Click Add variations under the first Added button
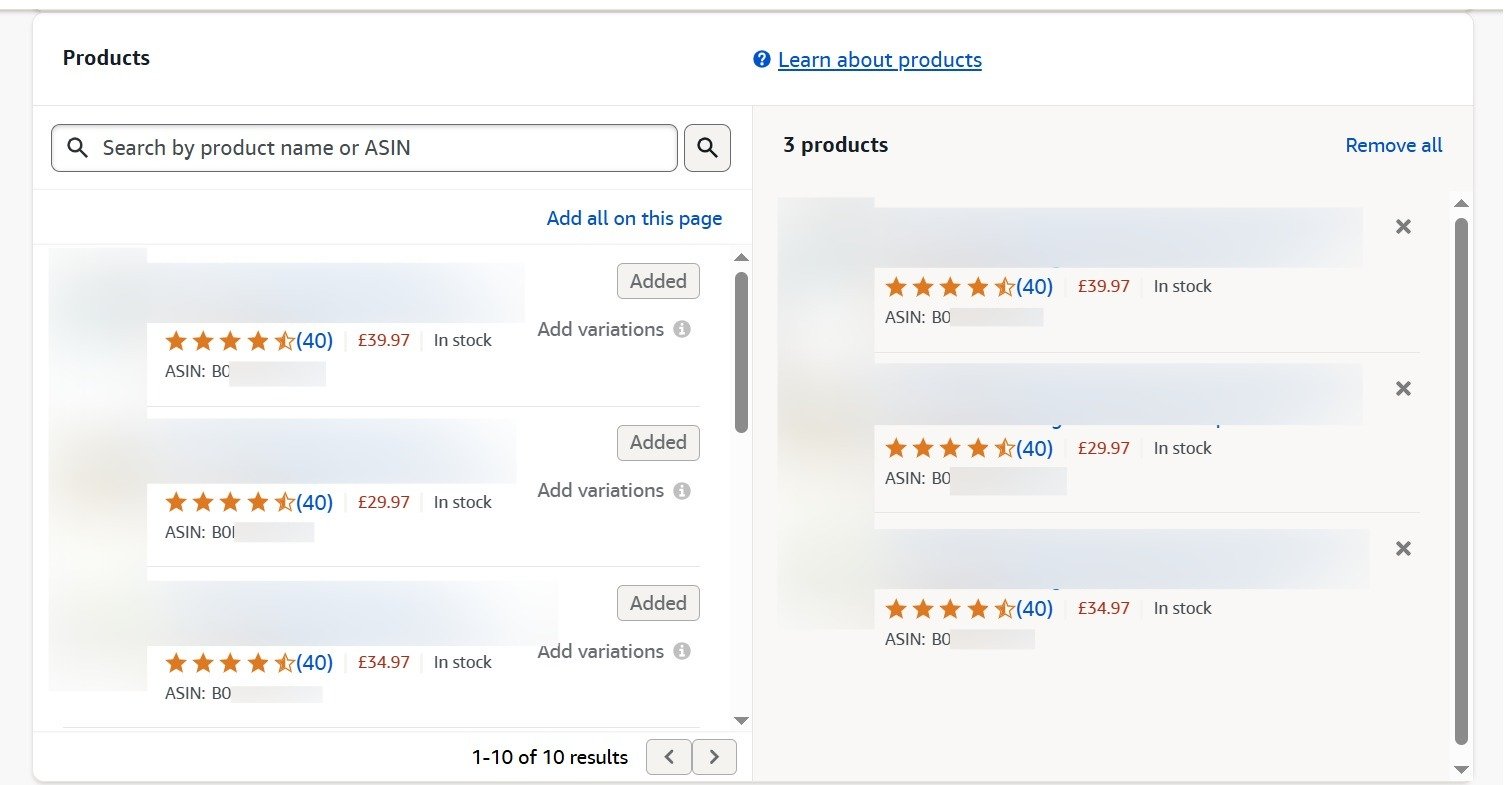The width and height of the screenshot is (1505, 785). click(x=601, y=328)
